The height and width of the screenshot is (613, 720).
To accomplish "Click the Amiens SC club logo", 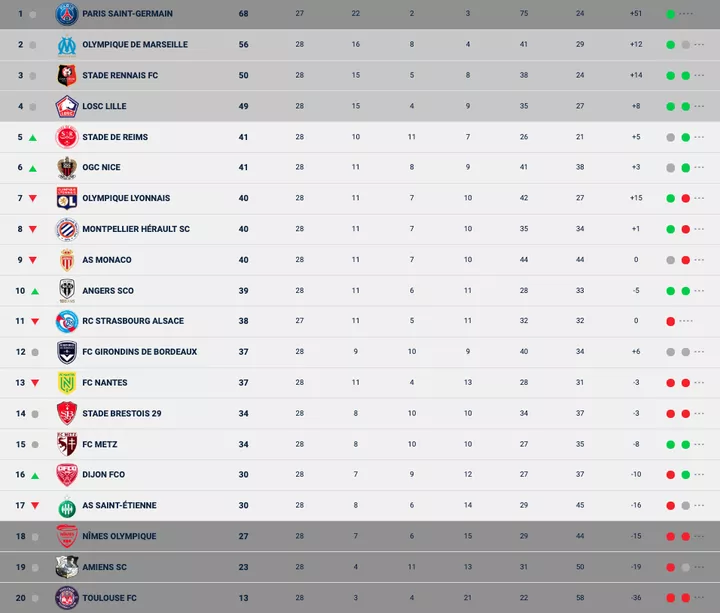I will pyautogui.click(x=67, y=567).
